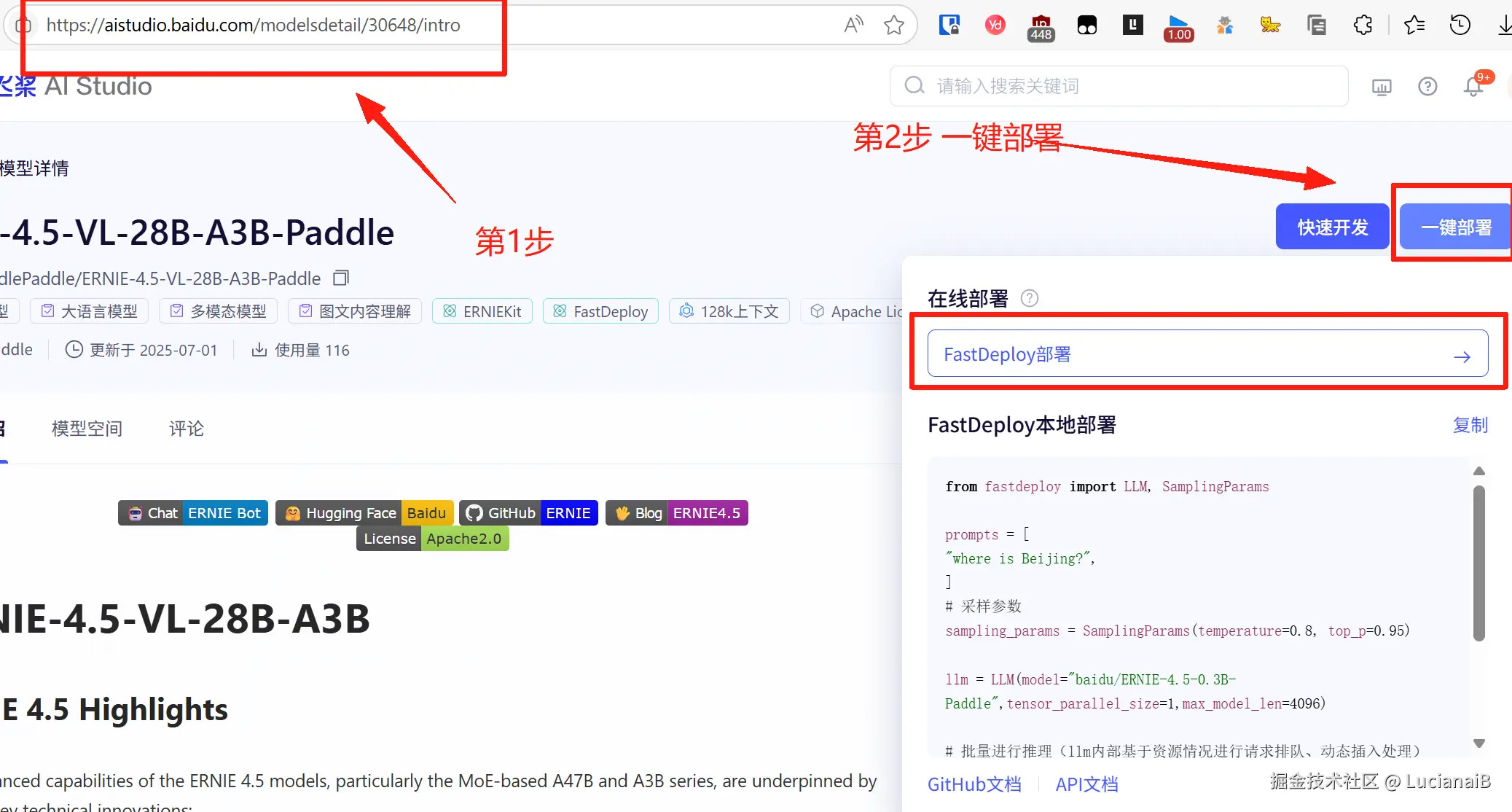Click the Hugging Face Baidu badge
1512x812 pixels.
364,513
